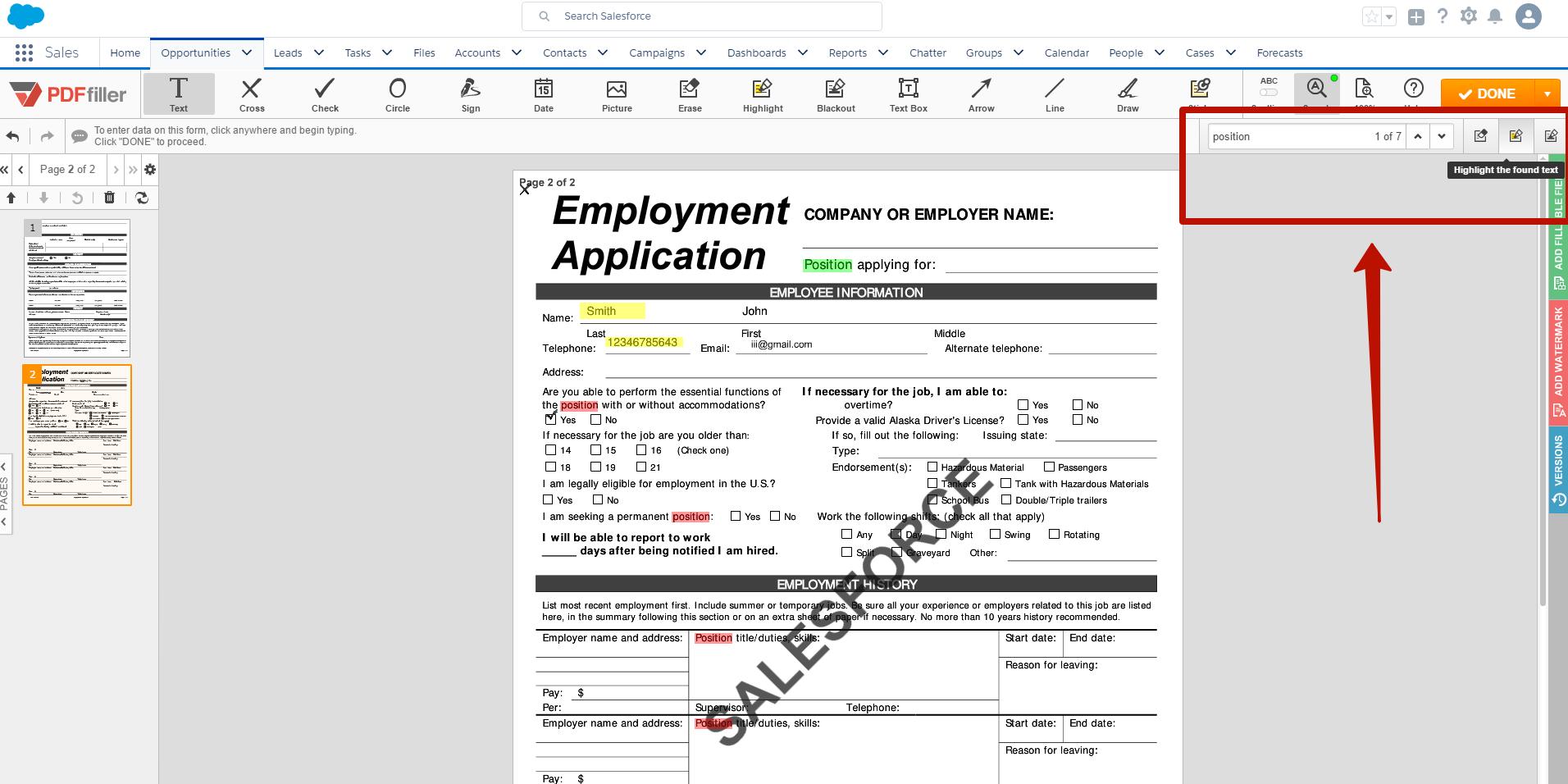1568x784 pixels.
Task: Open the Versions side tab
Action: [x=1558, y=469]
